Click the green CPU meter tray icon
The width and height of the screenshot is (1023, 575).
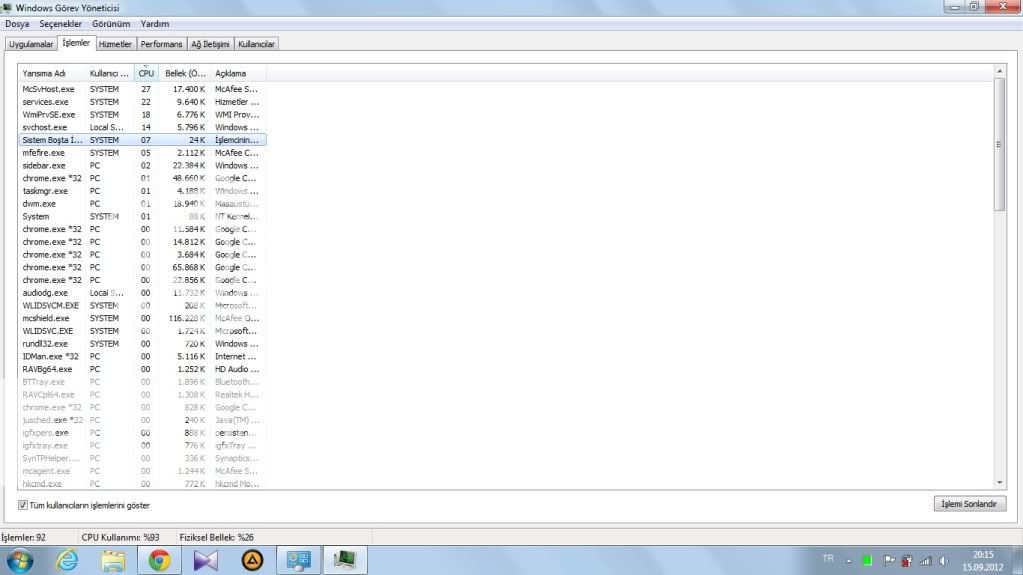[x=867, y=561]
